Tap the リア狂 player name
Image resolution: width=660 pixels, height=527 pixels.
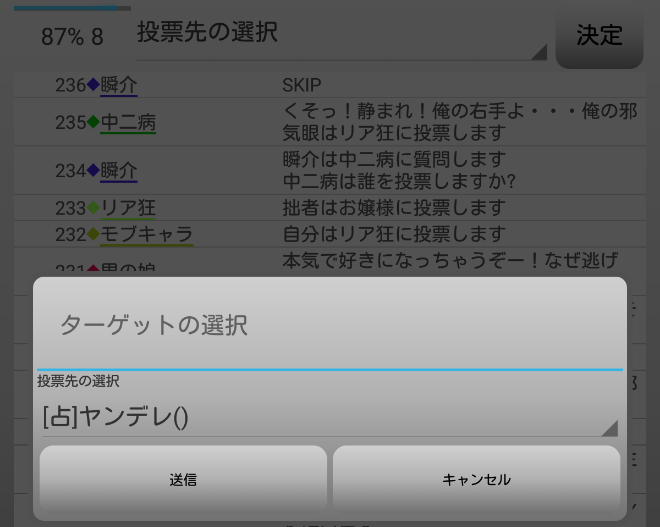pos(128,208)
